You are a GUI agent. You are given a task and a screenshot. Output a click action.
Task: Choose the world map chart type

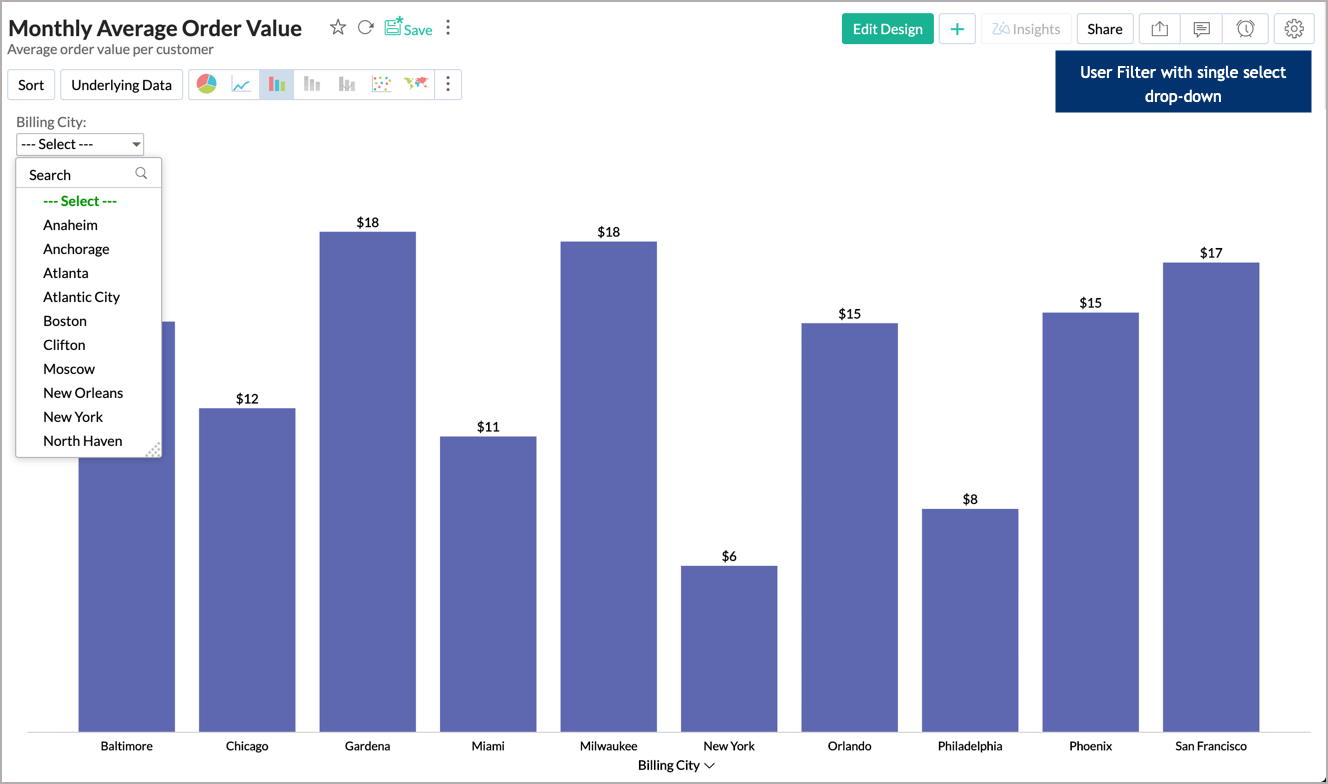click(416, 85)
